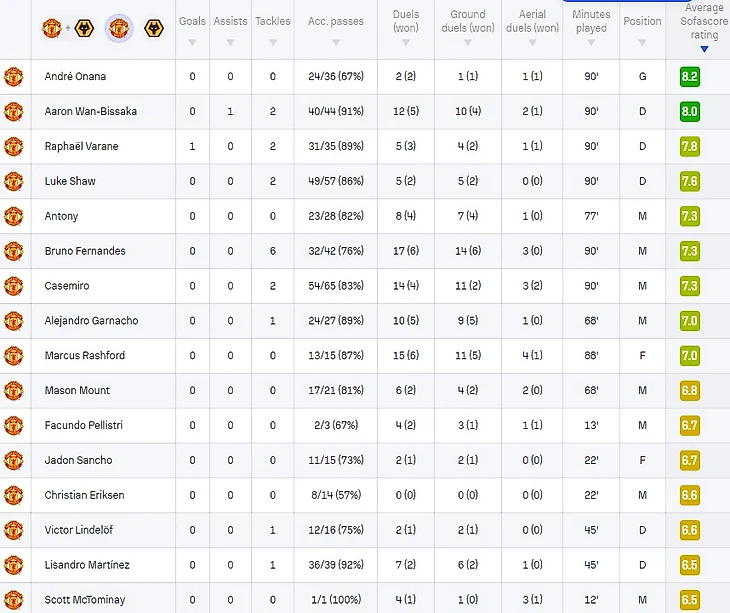The width and height of the screenshot is (730, 613).
Task: Click the club crest beside Antony
Action: click(13, 216)
